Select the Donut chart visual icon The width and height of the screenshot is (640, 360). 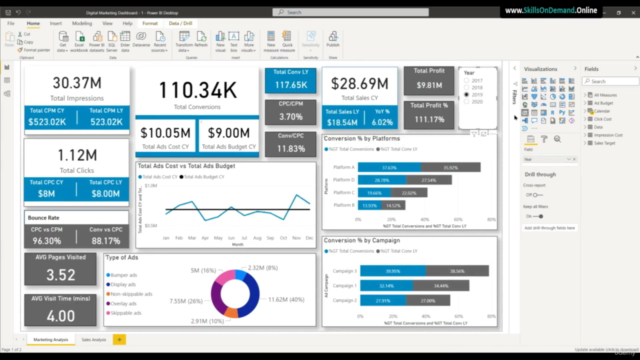click(562, 97)
